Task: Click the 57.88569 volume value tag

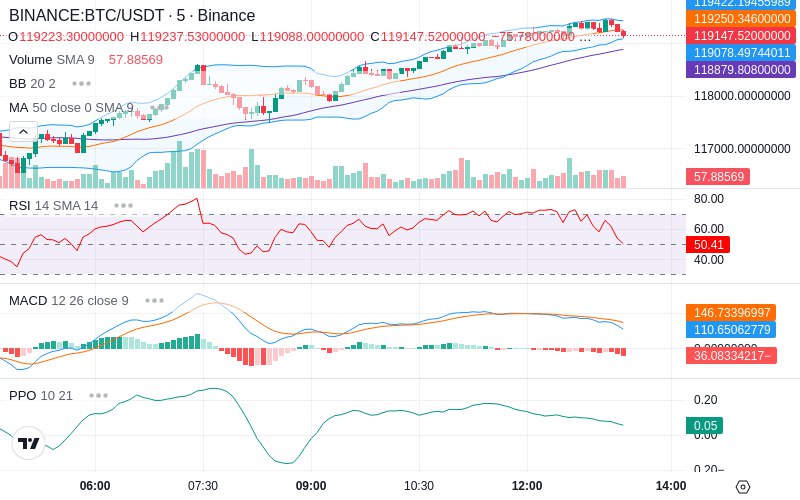Action: [x=718, y=177]
